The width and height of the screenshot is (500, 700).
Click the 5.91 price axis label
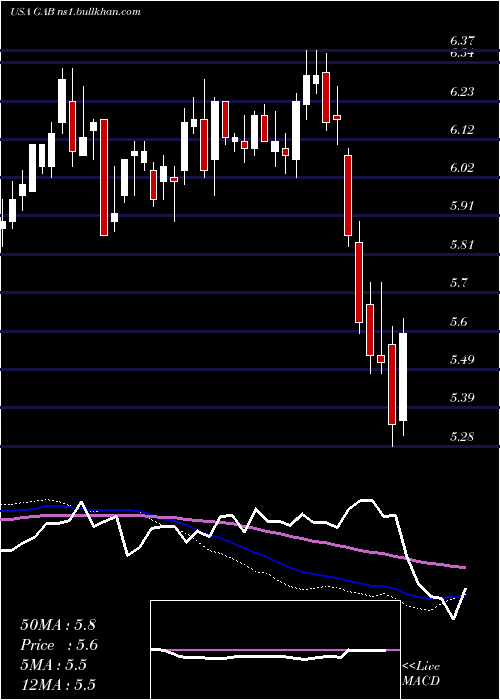pos(462,206)
